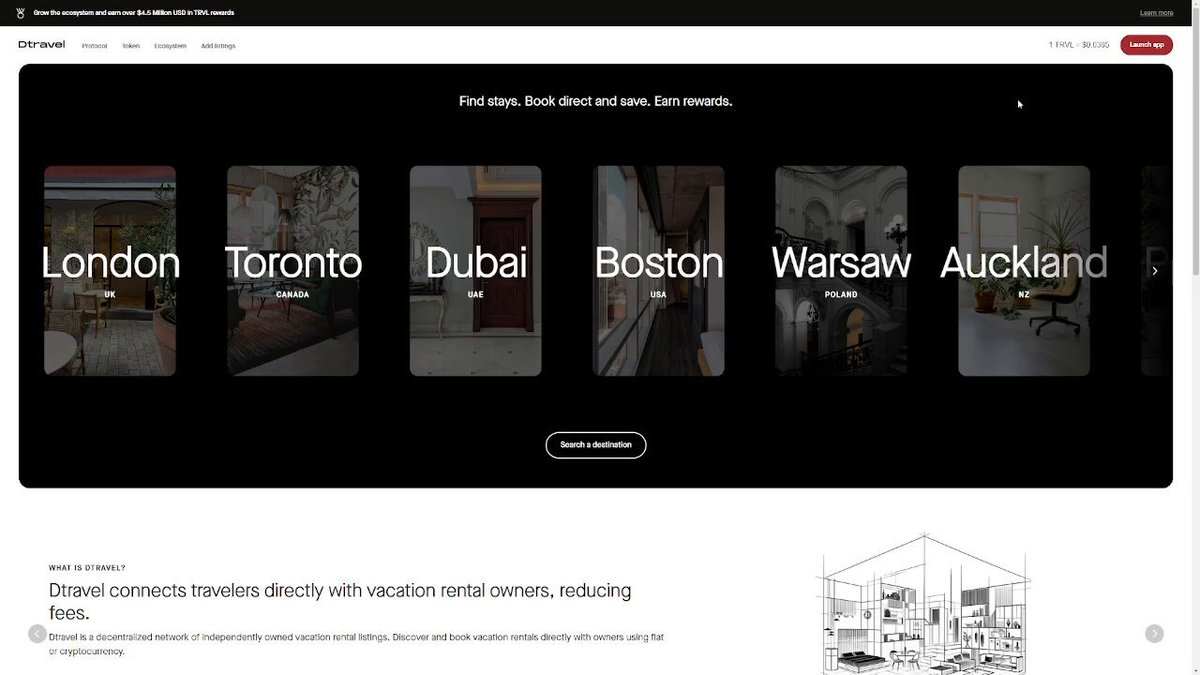Select the Warsaw destination card

841,271
